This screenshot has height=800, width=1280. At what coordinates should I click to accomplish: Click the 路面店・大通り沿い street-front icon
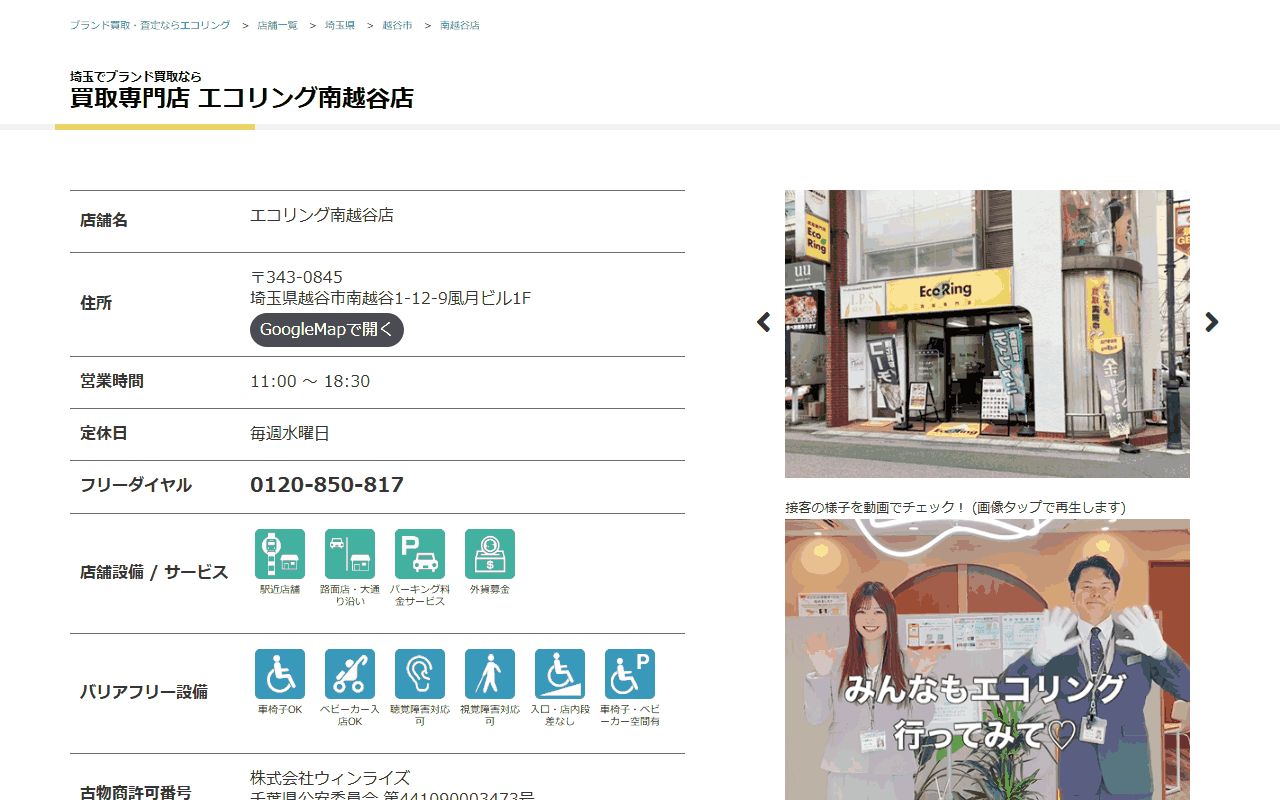pyautogui.click(x=350, y=554)
